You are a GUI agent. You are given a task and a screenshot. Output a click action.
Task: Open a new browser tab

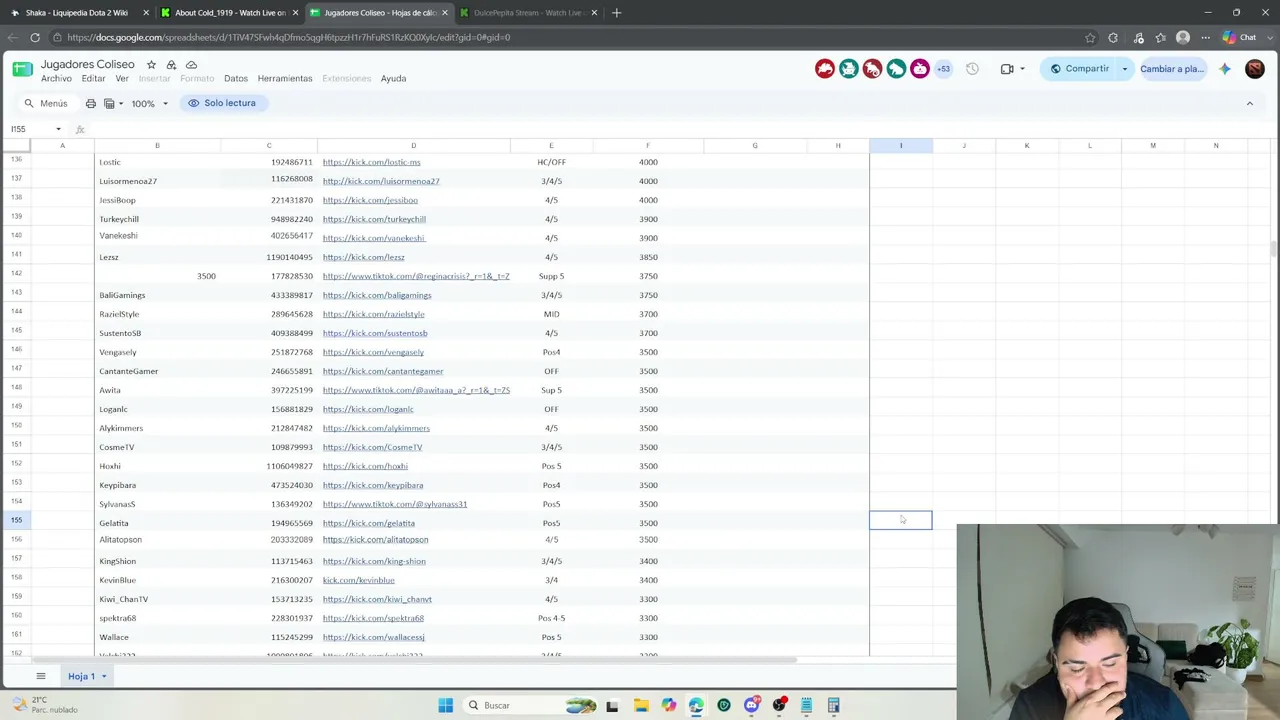coord(616,13)
